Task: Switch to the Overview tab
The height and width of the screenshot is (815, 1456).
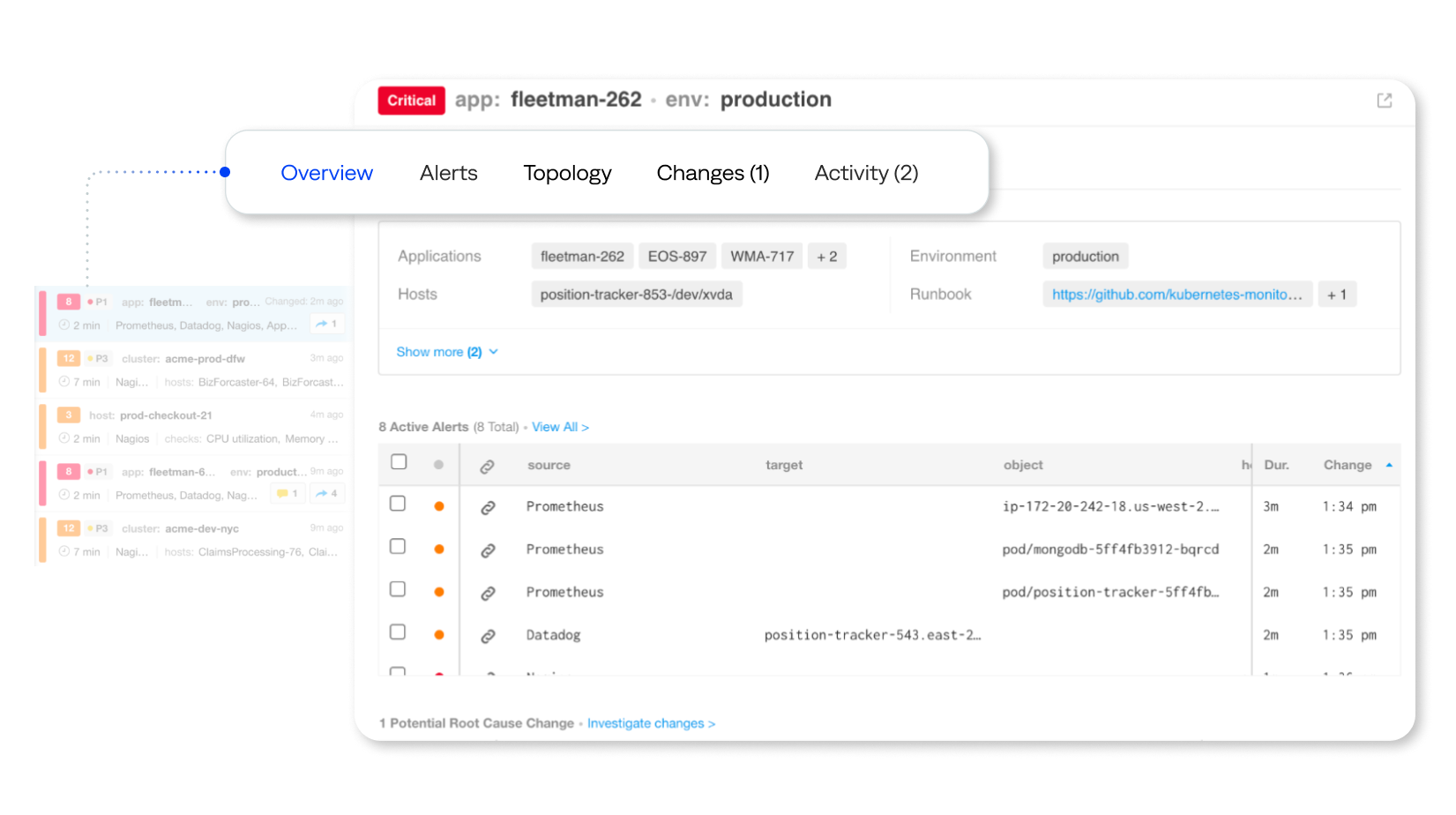Action: click(x=326, y=173)
